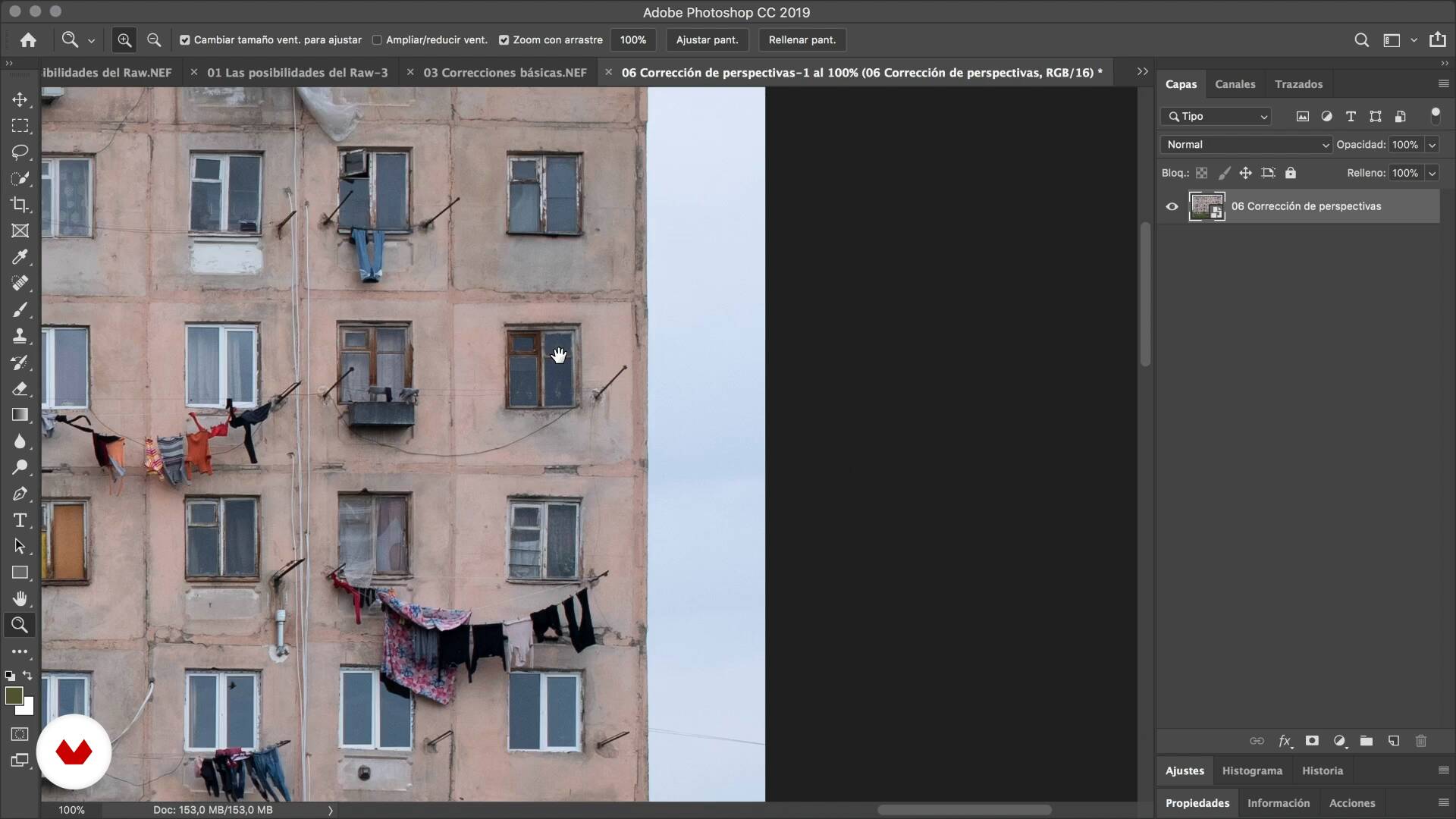The height and width of the screenshot is (819, 1456).
Task: Select the Move tool
Action: 20,99
